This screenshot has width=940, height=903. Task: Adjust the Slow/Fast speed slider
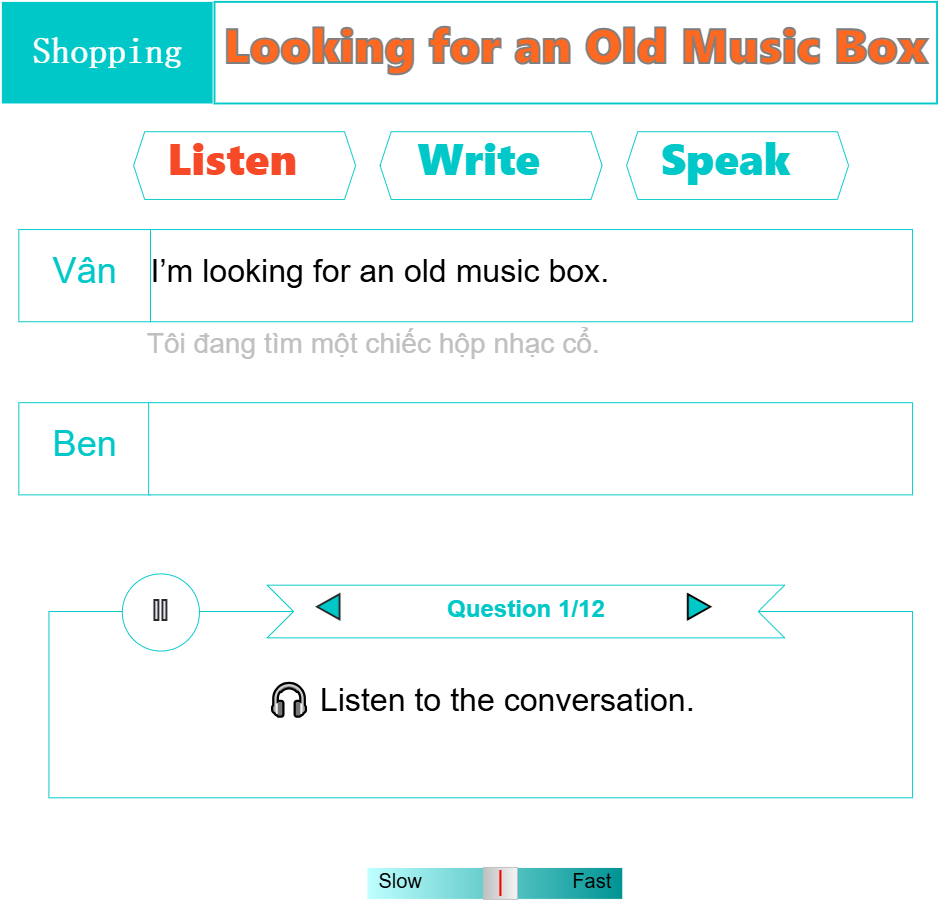click(x=497, y=882)
